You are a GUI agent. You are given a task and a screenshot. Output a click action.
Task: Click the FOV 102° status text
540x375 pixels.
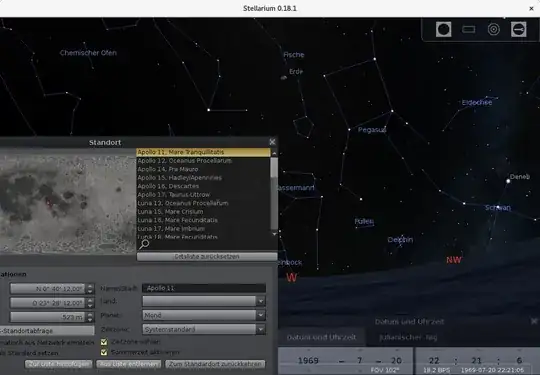pos(385,370)
